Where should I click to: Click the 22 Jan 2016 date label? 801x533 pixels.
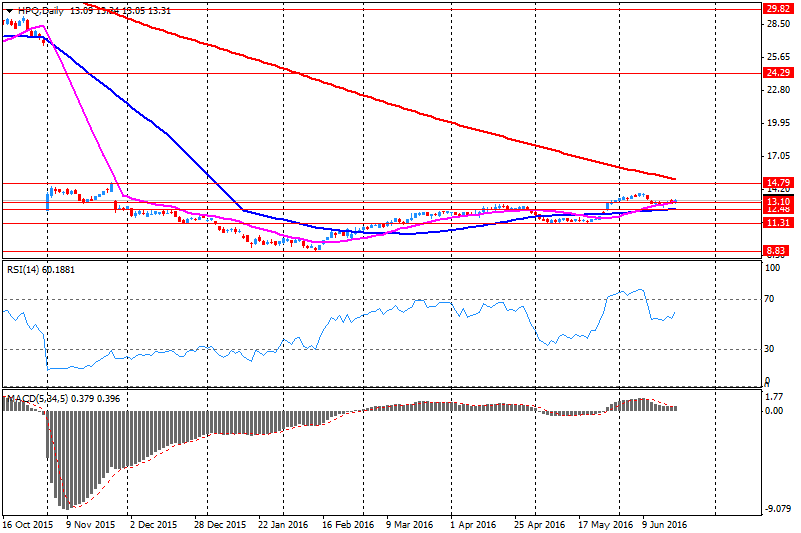click(x=283, y=525)
